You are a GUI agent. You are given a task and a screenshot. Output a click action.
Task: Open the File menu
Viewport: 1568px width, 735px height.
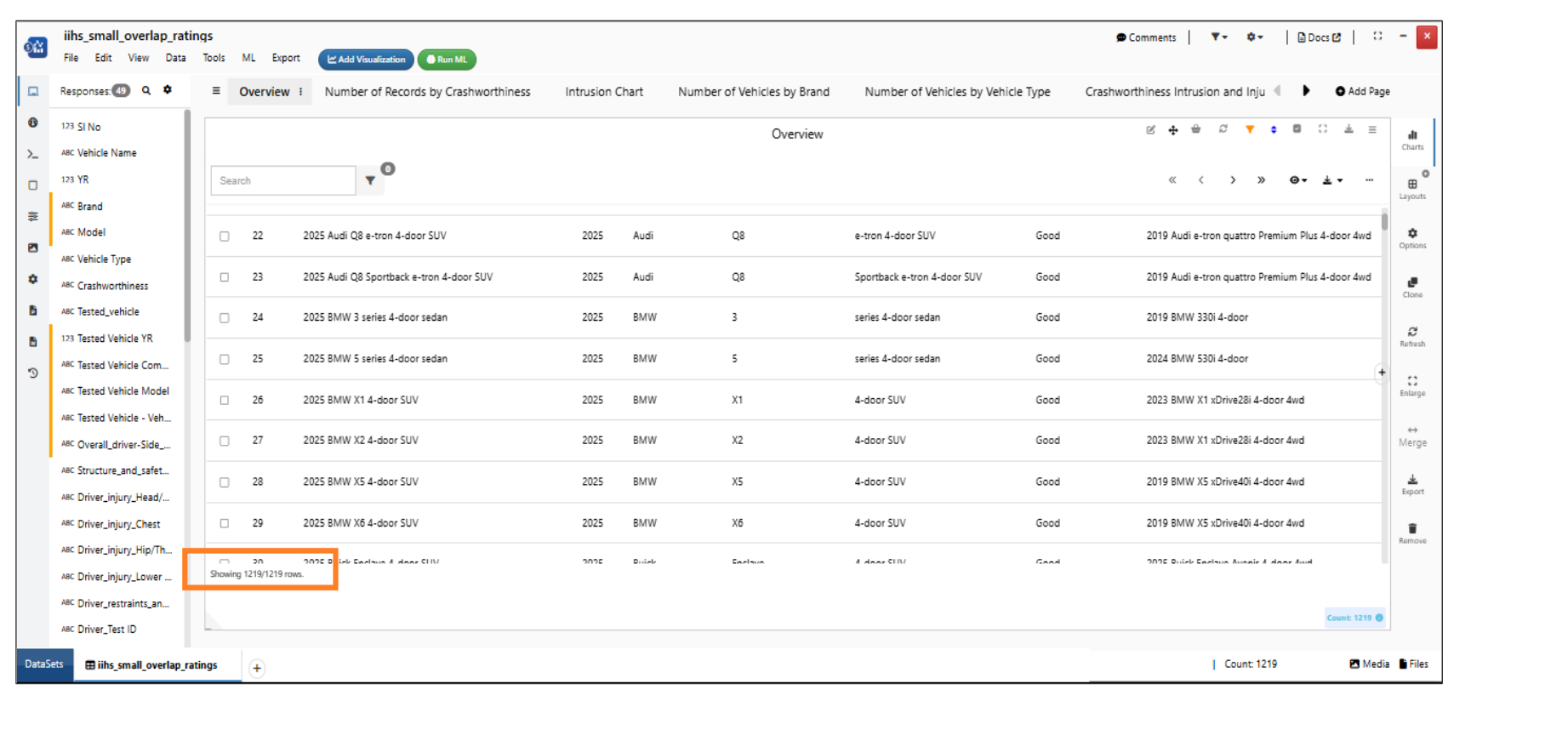click(x=71, y=58)
